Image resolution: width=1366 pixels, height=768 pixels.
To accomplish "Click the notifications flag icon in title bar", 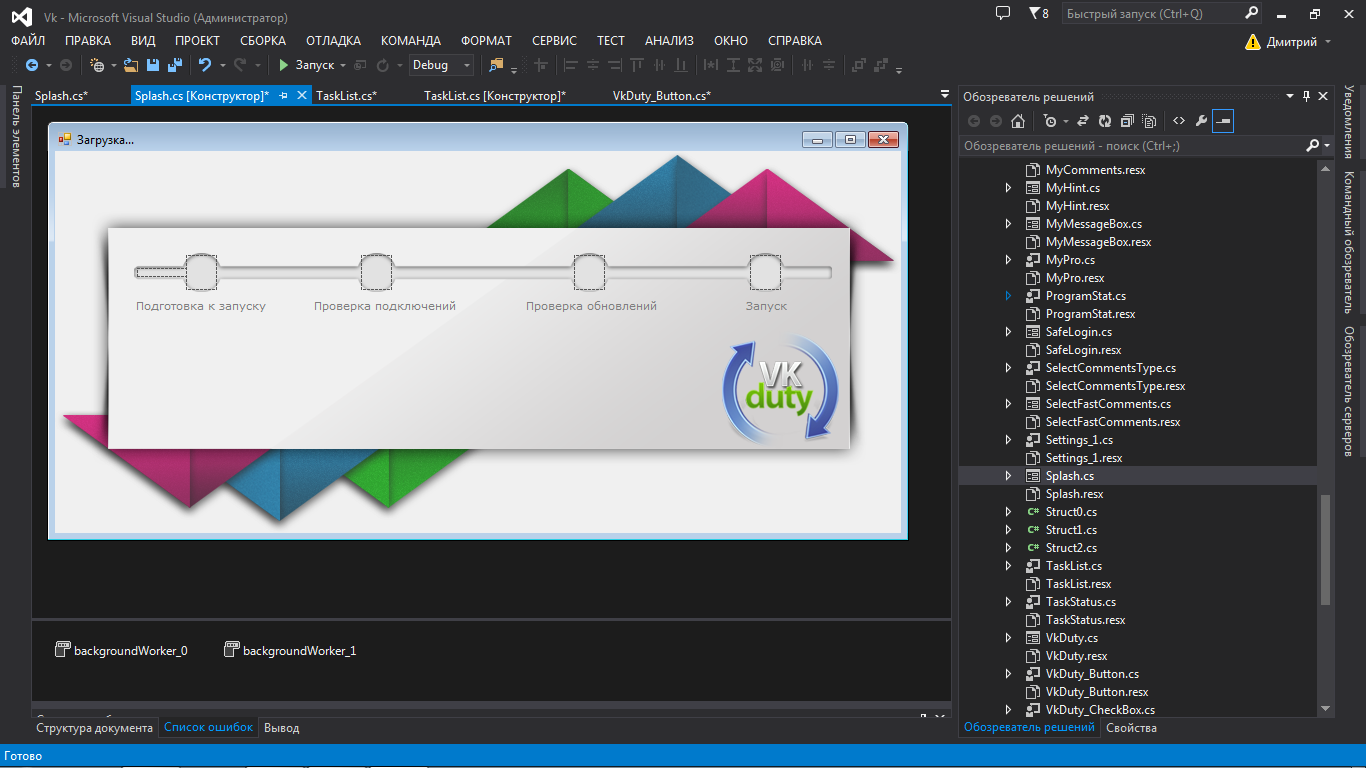I will [1033, 14].
